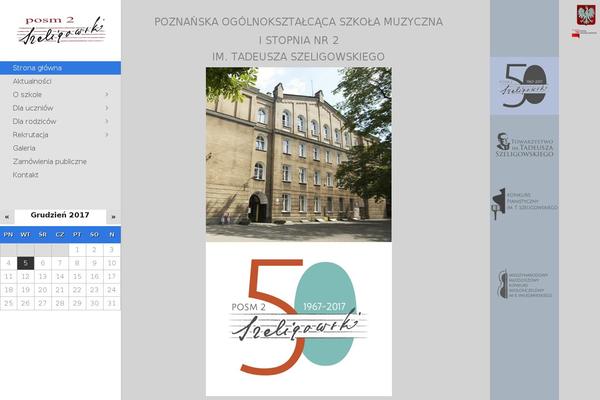
Task: Select day 1 in the calendar
Action: coord(77,250)
